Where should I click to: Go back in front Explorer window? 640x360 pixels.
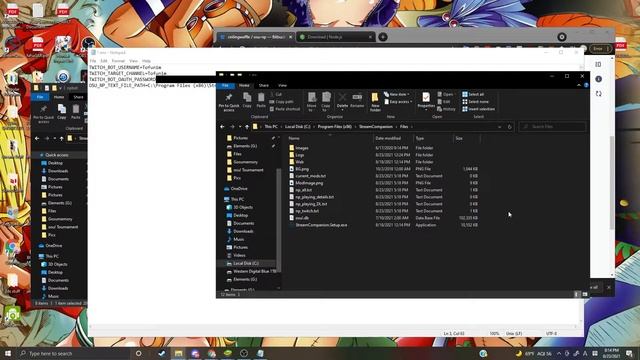pos(222,127)
